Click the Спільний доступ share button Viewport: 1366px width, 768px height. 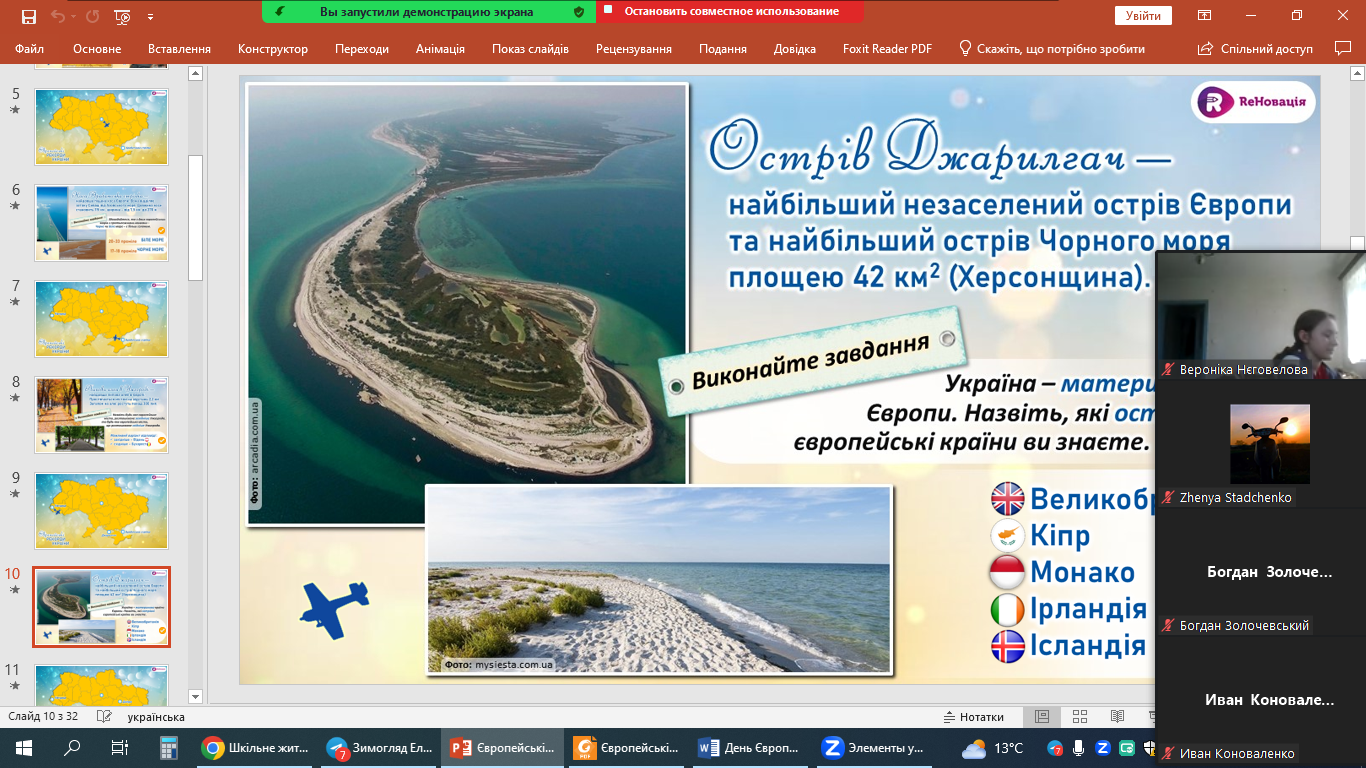coord(1255,48)
